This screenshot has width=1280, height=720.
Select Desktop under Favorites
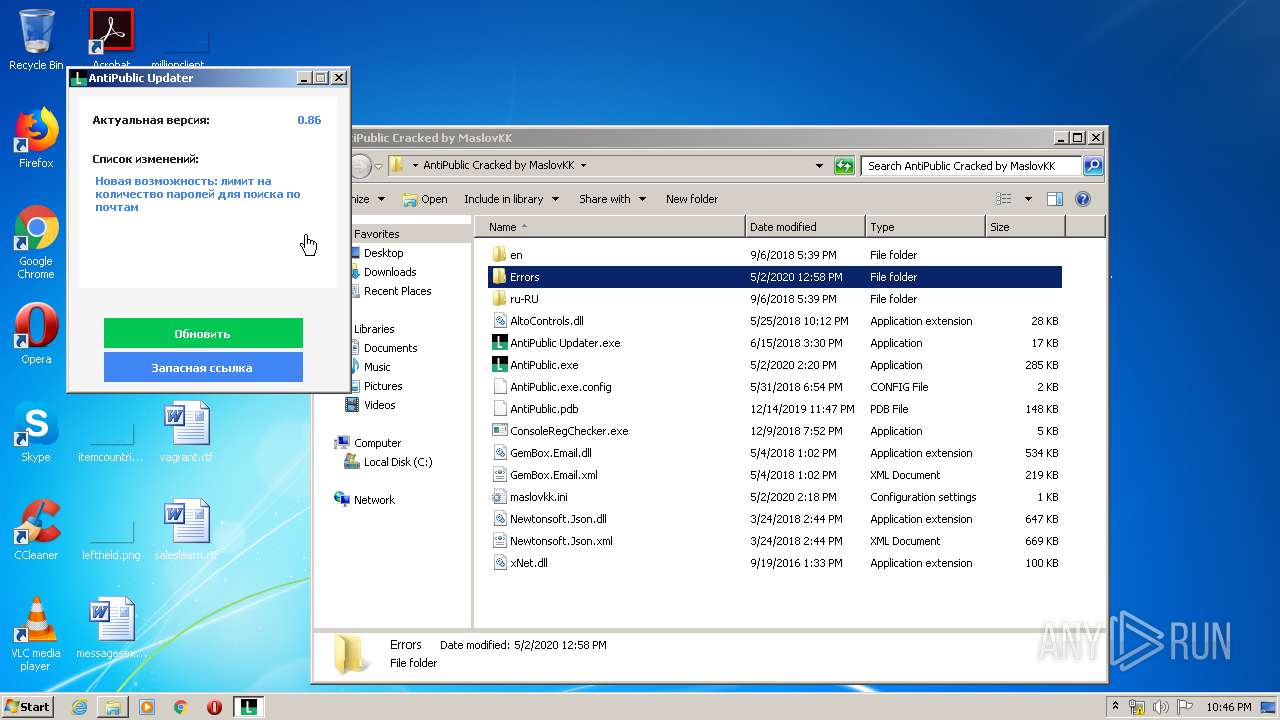383,253
